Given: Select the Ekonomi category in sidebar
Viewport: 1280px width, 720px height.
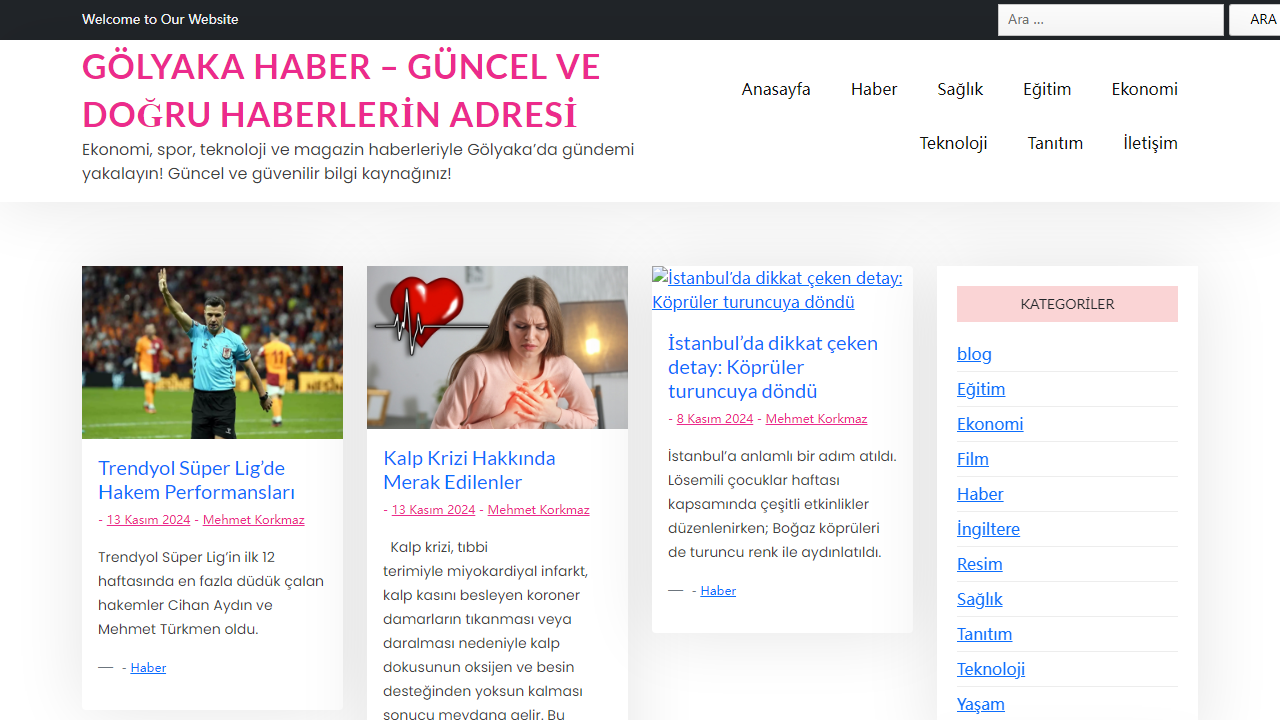Looking at the screenshot, I should [x=990, y=423].
